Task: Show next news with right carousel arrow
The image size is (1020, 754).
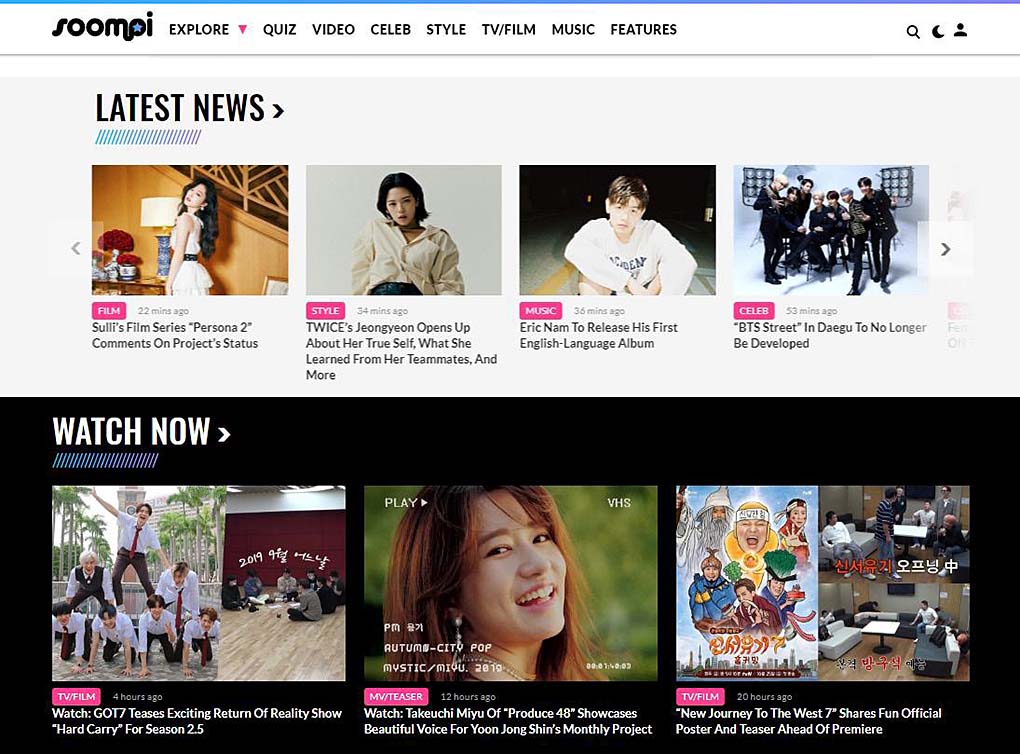Action: (945, 249)
